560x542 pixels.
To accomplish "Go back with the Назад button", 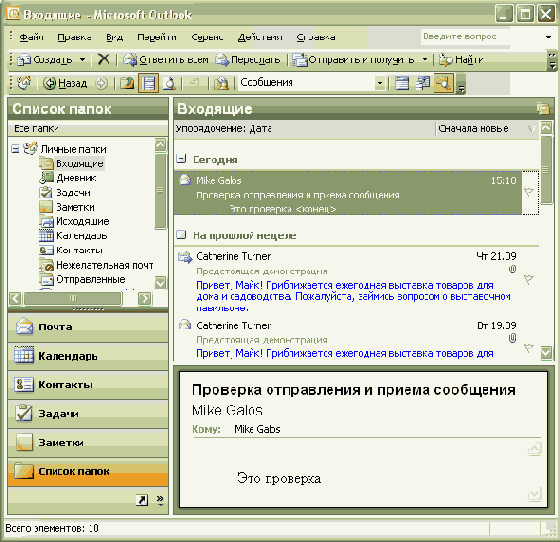I will point(65,83).
